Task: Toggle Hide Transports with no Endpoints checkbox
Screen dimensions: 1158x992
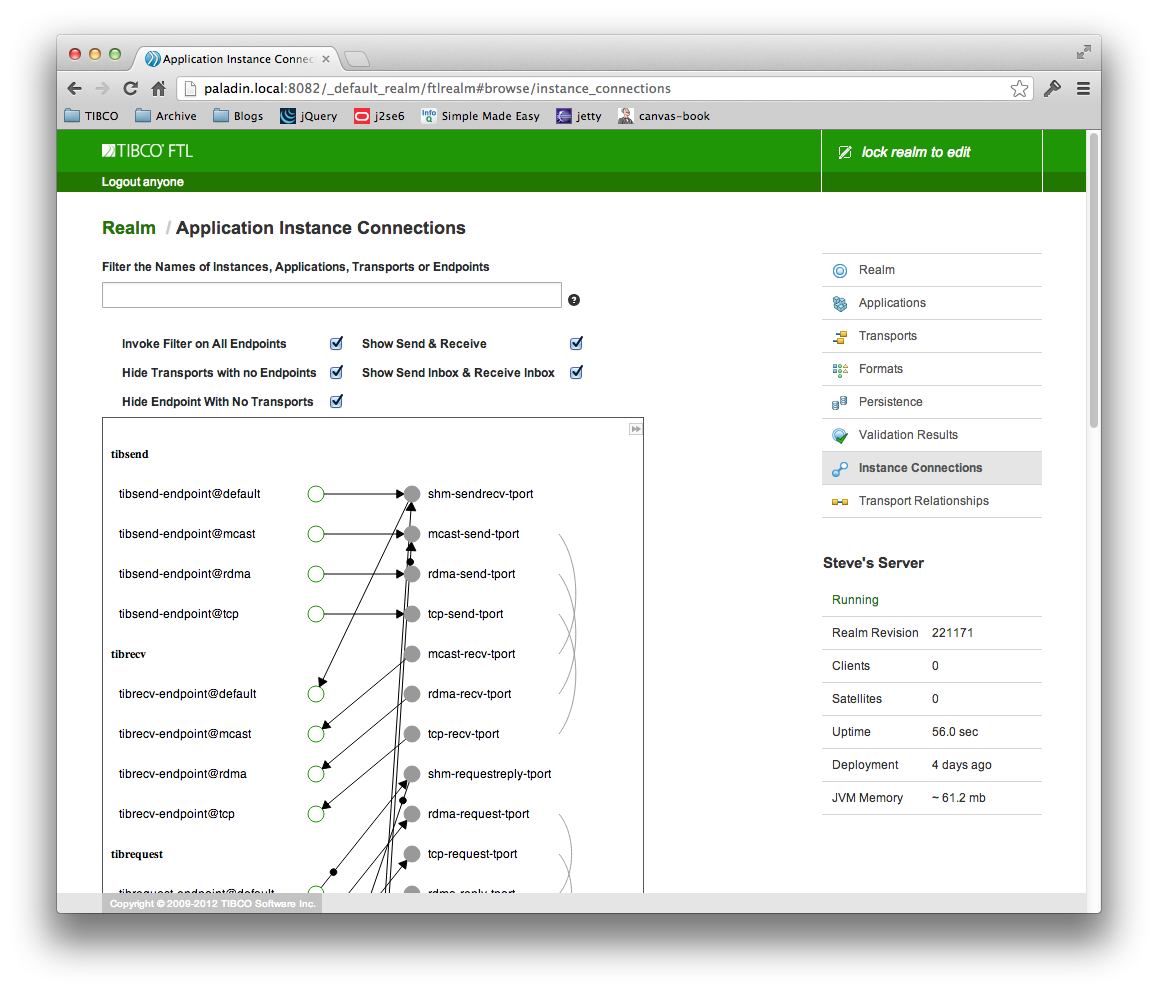Action: 336,372
